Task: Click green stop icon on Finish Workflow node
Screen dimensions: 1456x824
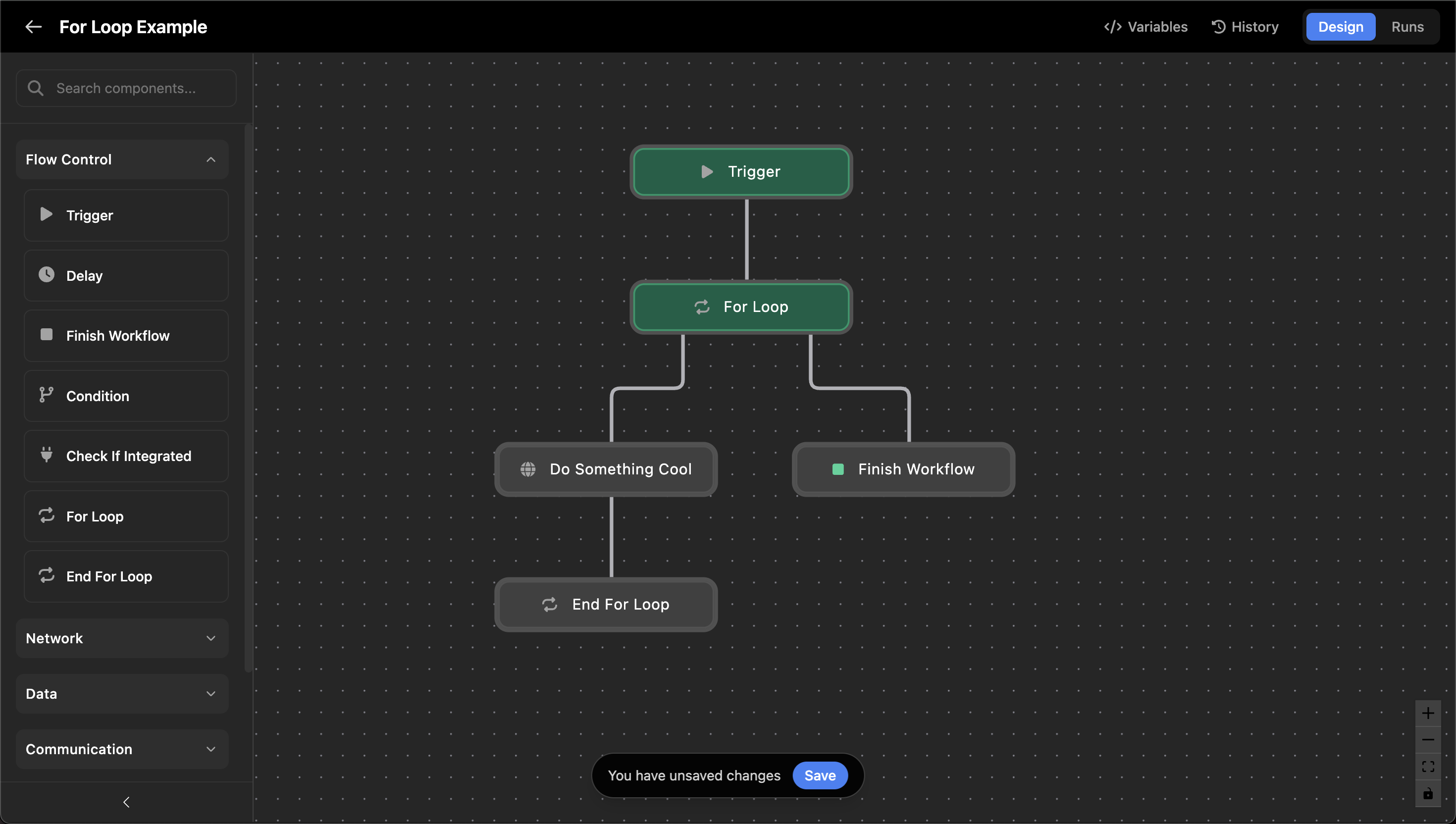Action: pyautogui.click(x=837, y=469)
